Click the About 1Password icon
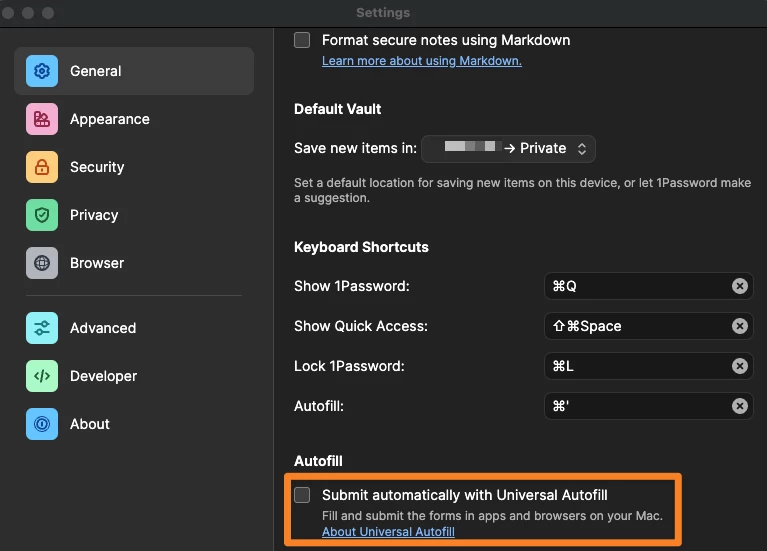The height and width of the screenshot is (551, 767). click(42, 424)
